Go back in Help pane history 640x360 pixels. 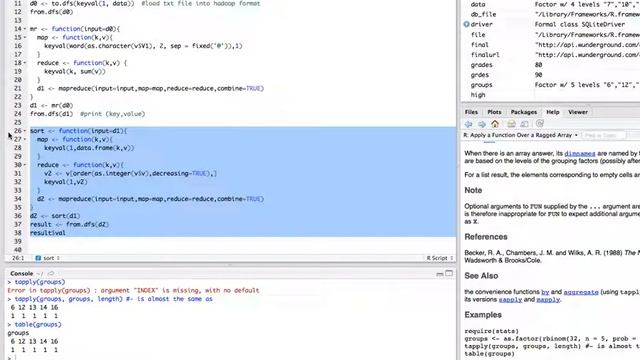tap(469, 124)
